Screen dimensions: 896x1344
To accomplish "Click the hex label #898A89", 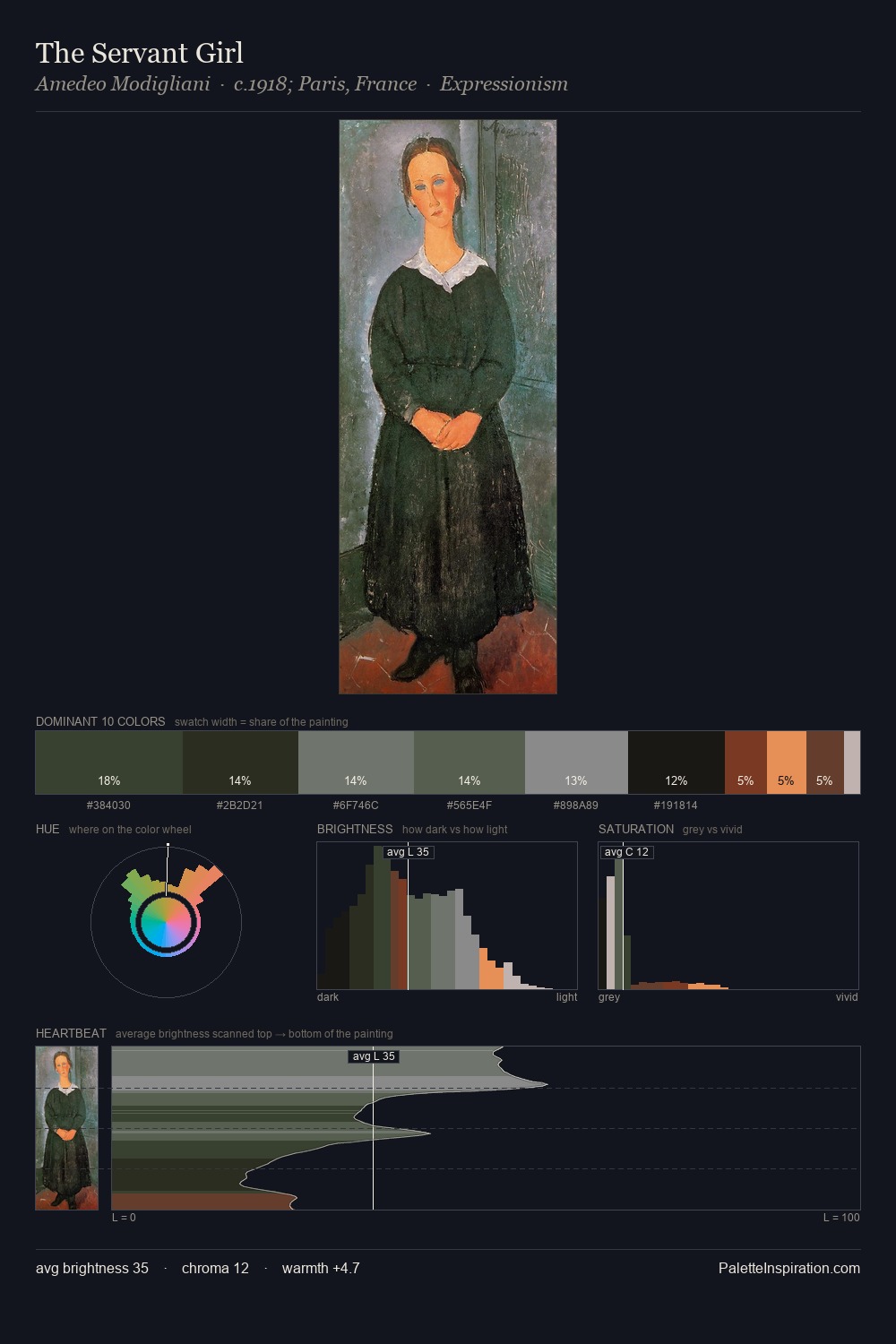I will [576, 806].
